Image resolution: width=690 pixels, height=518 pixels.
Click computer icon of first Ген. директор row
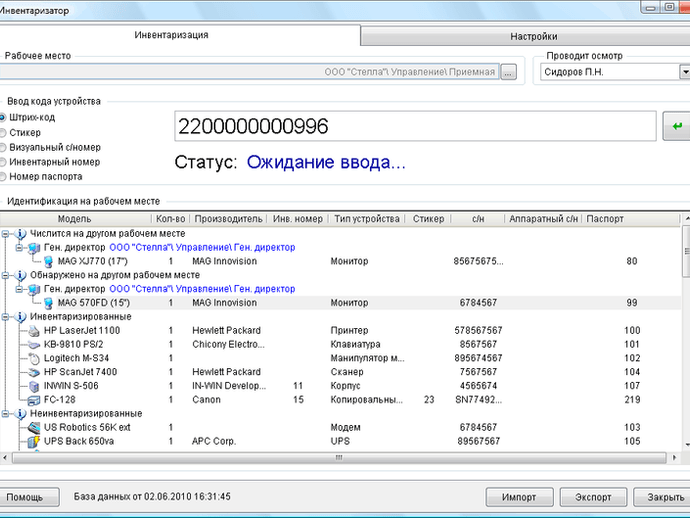(34, 248)
